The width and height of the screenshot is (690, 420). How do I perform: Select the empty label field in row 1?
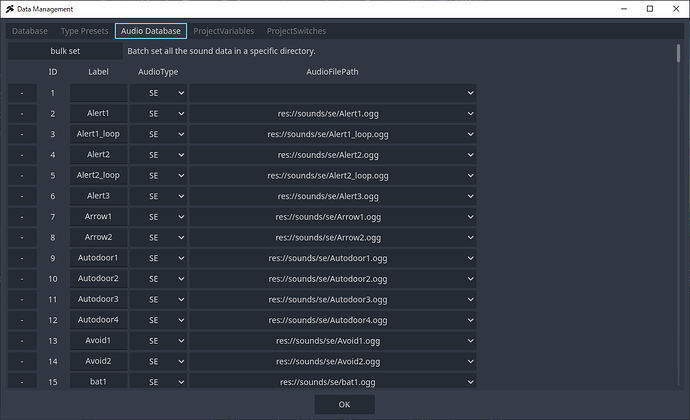tap(98, 93)
